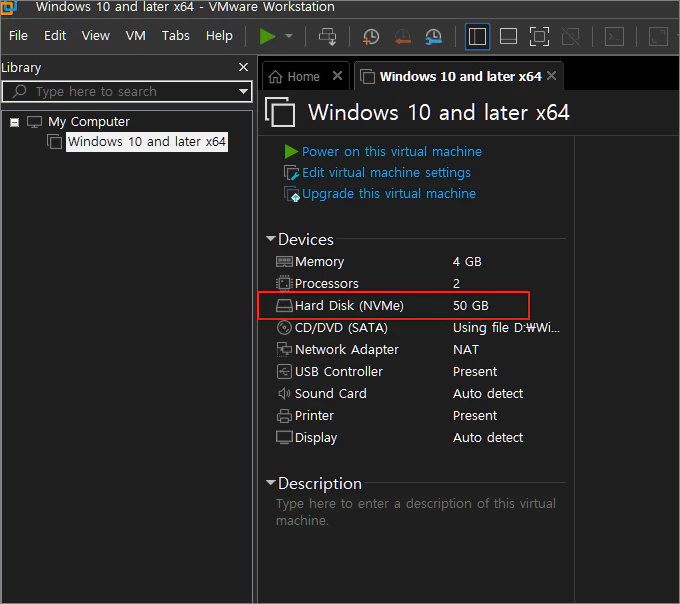Image resolution: width=680 pixels, height=604 pixels.
Task: Open the File menu
Action: pos(18,36)
